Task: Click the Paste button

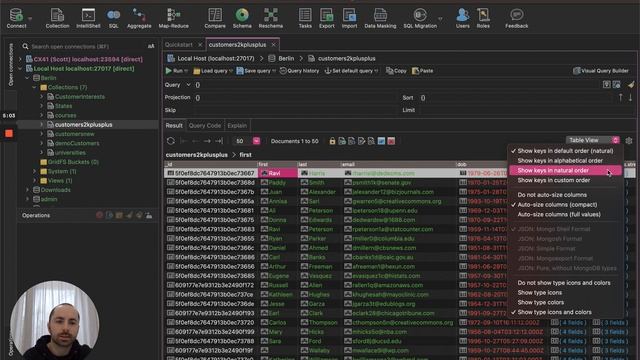Action: click(x=423, y=71)
